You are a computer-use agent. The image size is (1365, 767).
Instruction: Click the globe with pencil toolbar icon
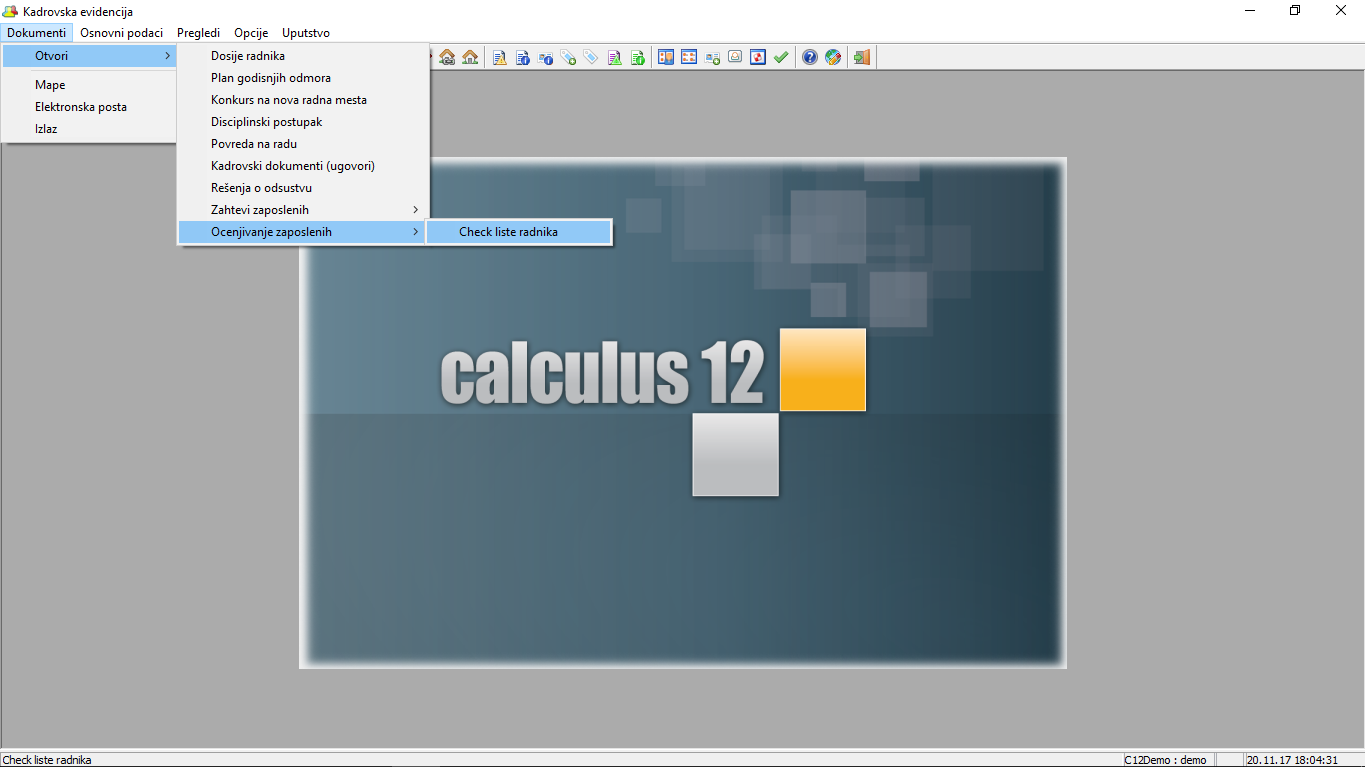pos(833,57)
